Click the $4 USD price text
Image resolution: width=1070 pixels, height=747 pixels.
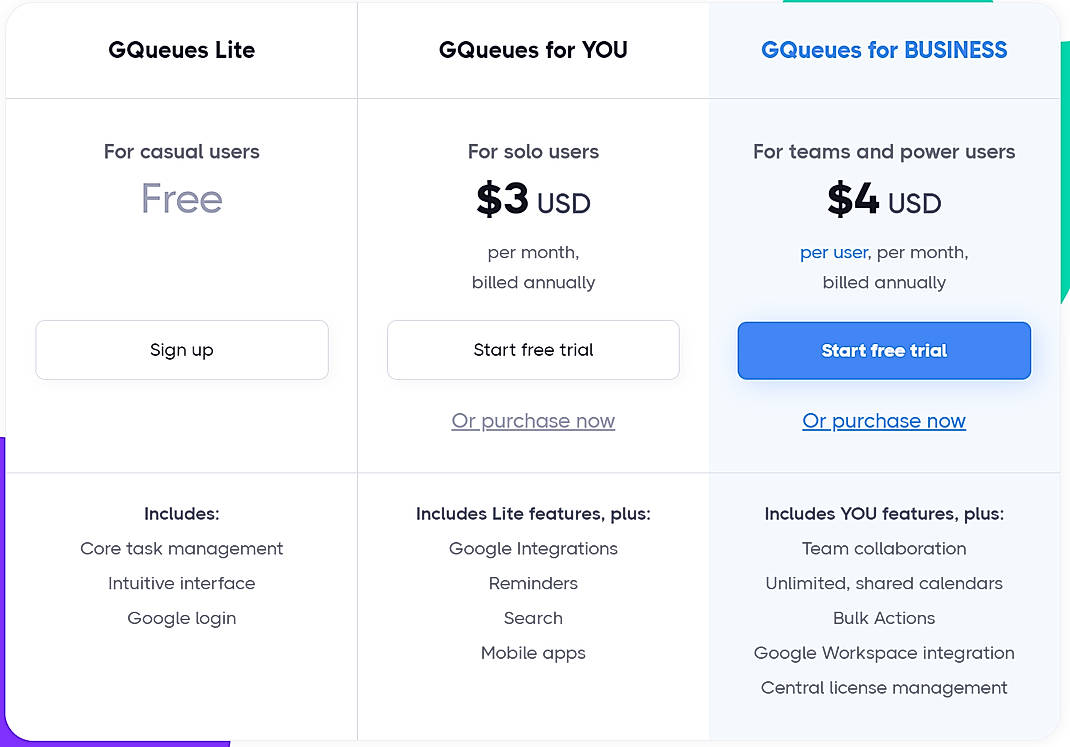tap(883, 201)
